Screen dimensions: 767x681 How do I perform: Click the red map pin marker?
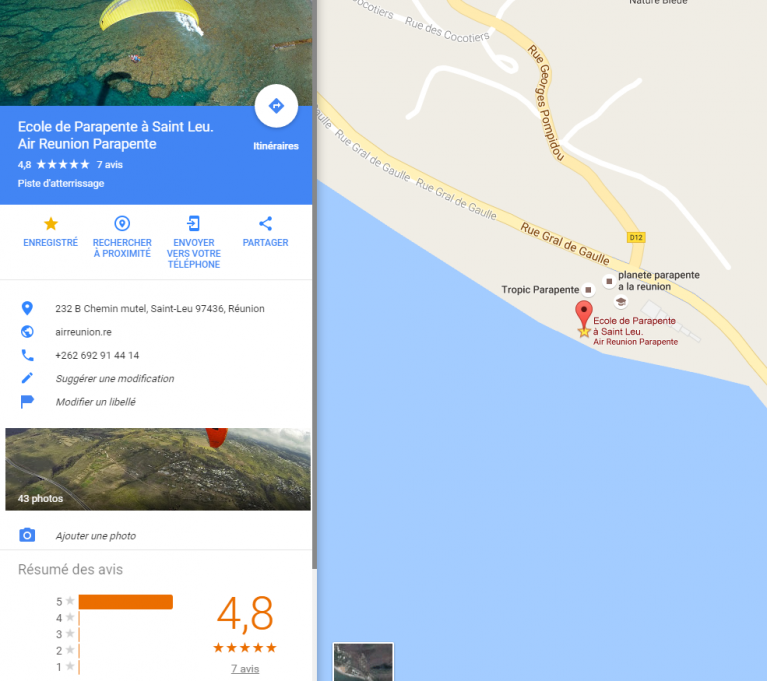[584, 314]
